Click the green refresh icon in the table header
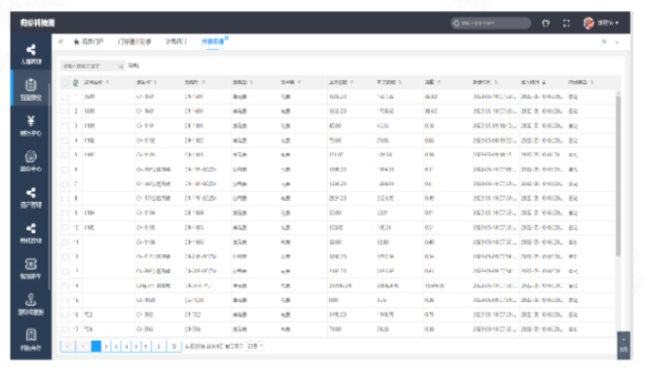The image size is (645, 372). click(75, 83)
